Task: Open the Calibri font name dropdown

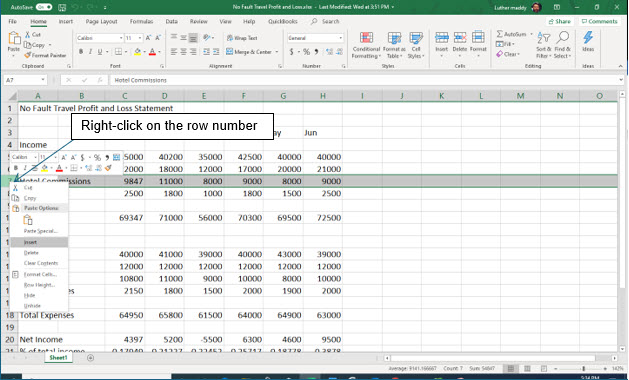Action: point(121,38)
